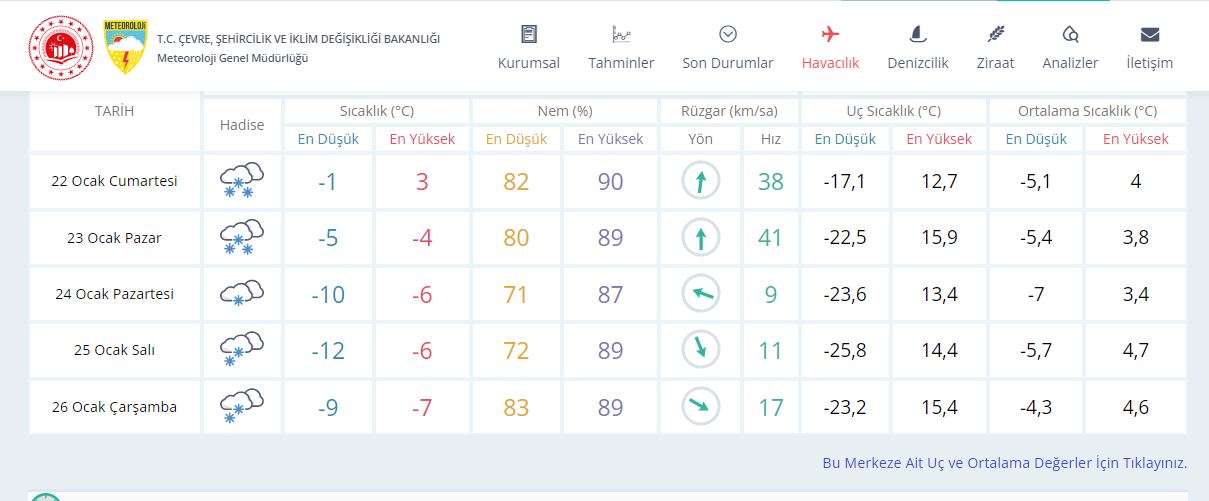1209x501 pixels.
Task: Open Son Durumlar circled-arrow icon
Action: pos(728,34)
